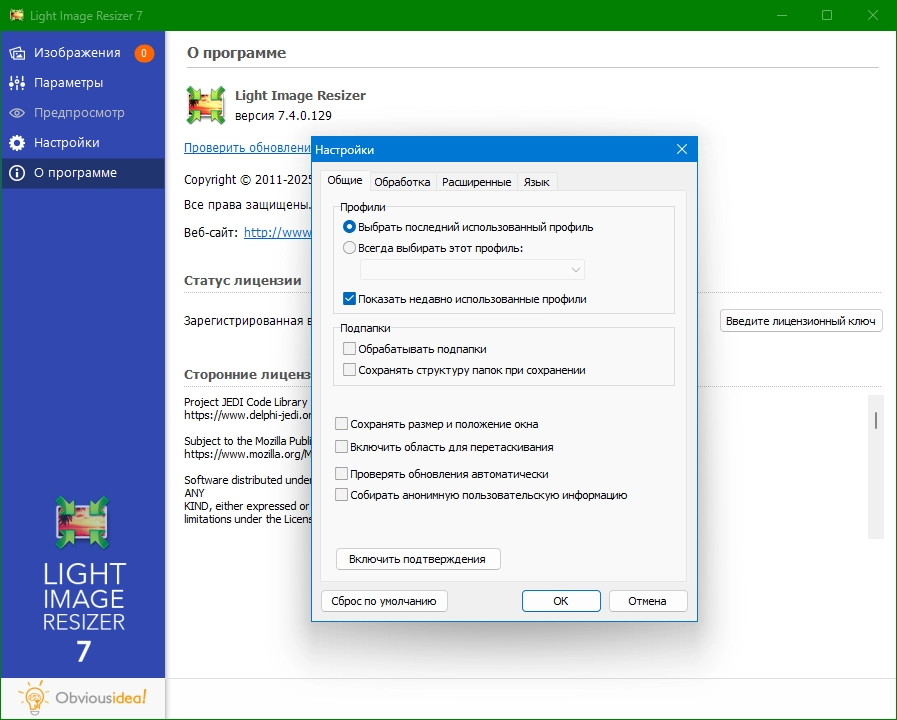Click the О программе info icon

[17, 173]
